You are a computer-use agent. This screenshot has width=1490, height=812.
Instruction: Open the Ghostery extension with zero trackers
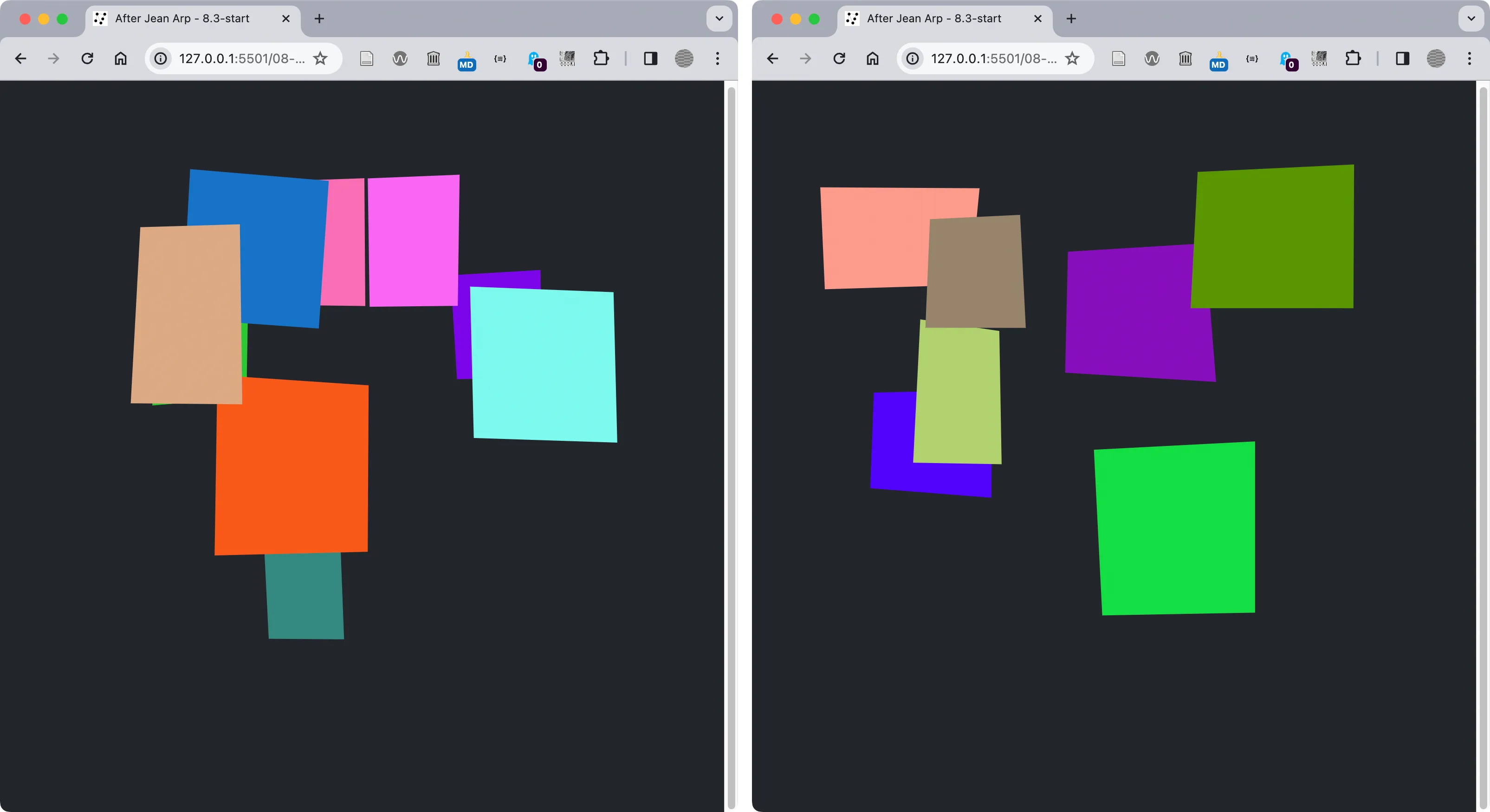point(537,58)
